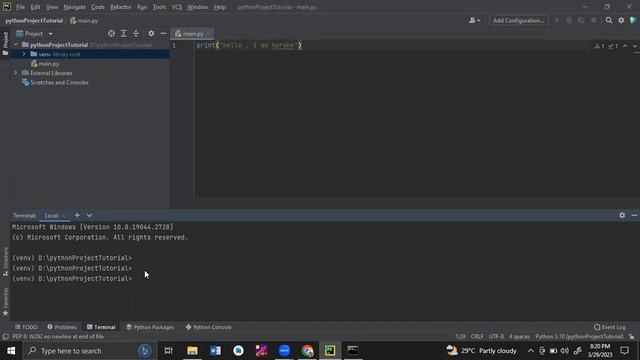640x360 pixels.
Task: Hide the Terminal tool window
Action: tap(634, 215)
